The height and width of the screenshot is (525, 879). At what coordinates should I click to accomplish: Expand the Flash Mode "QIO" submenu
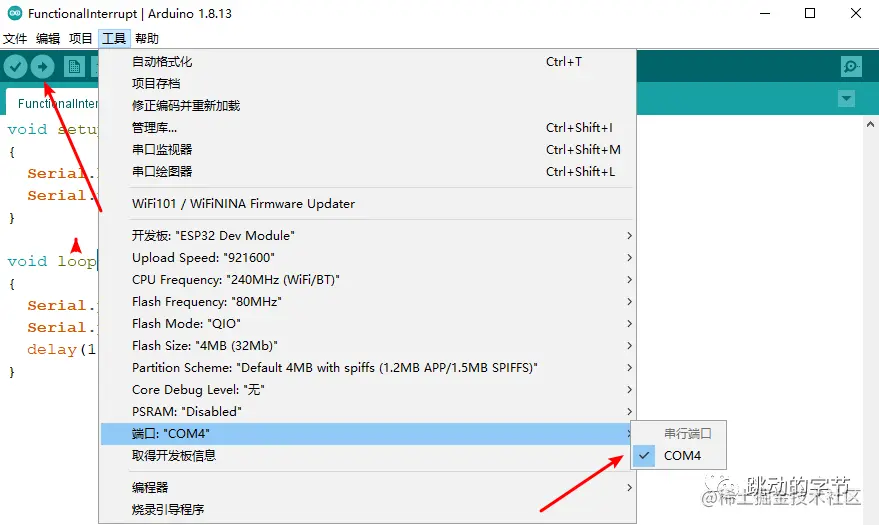pyautogui.click(x=368, y=323)
